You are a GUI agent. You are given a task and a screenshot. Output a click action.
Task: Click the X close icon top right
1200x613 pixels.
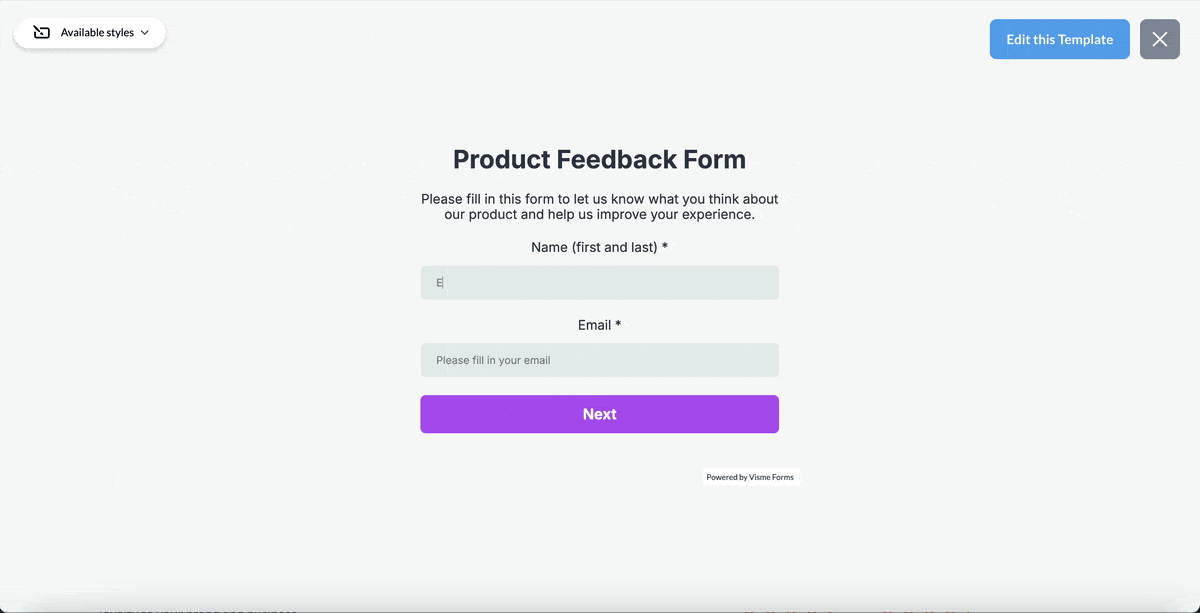tap(1159, 39)
